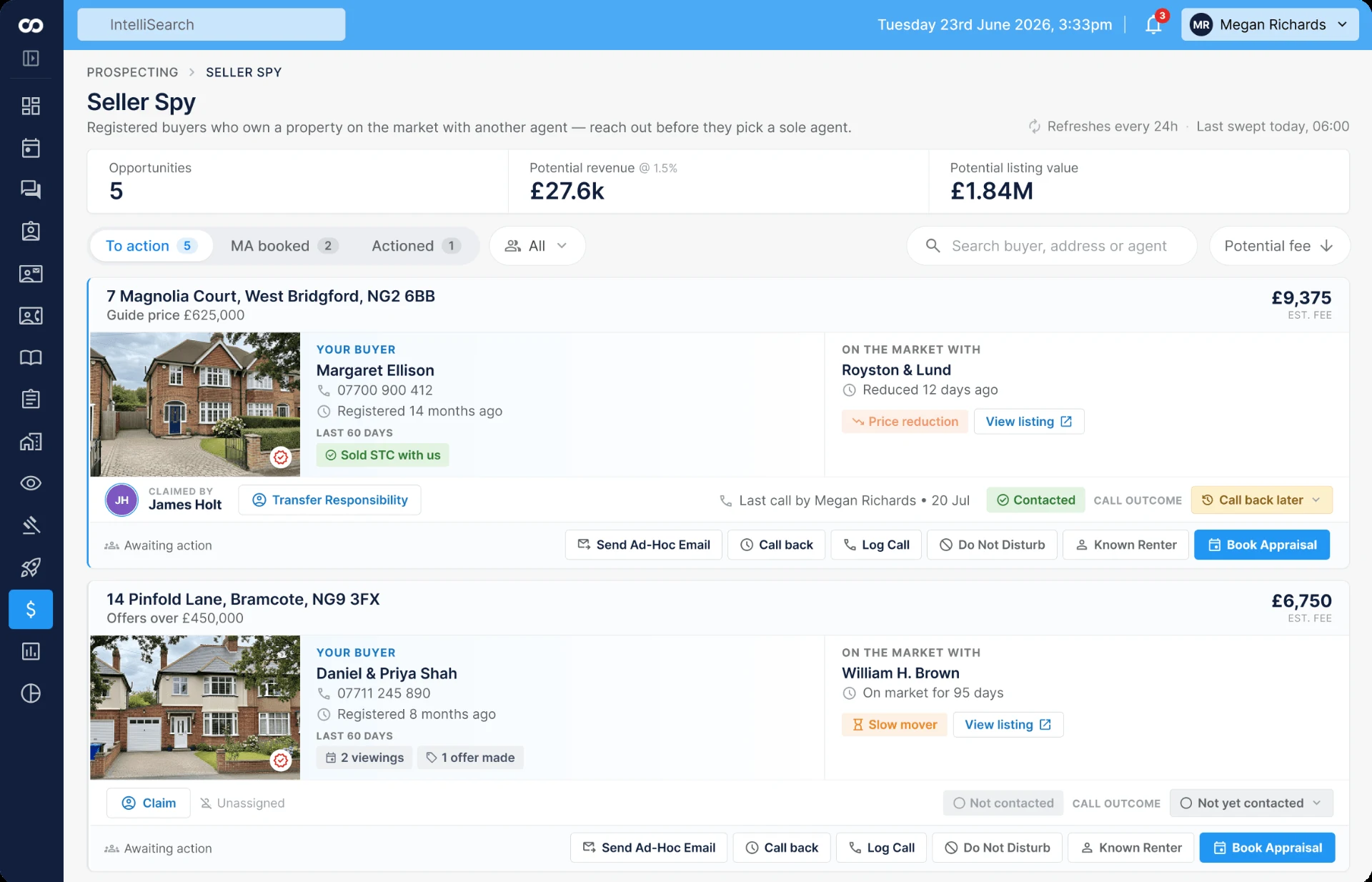The height and width of the screenshot is (882, 1372).
Task: Open the buildings property icon in sidebar
Action: click(31, 442)
